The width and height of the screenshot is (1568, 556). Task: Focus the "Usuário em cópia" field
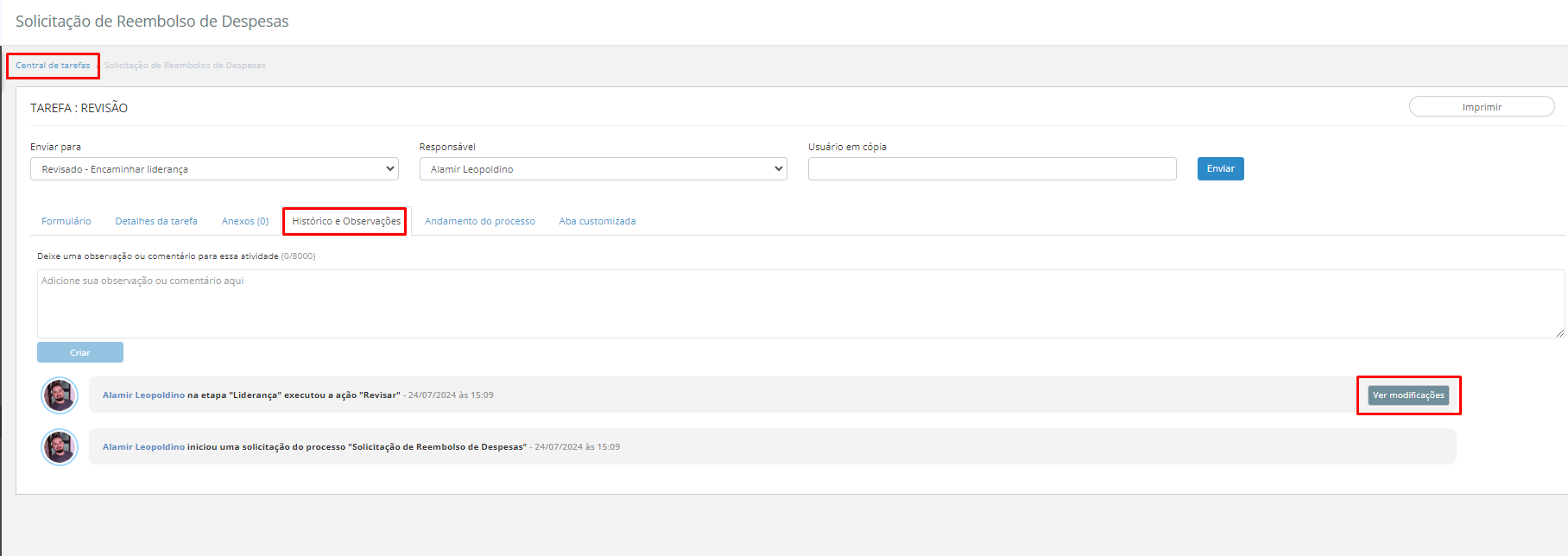point(992,169)
